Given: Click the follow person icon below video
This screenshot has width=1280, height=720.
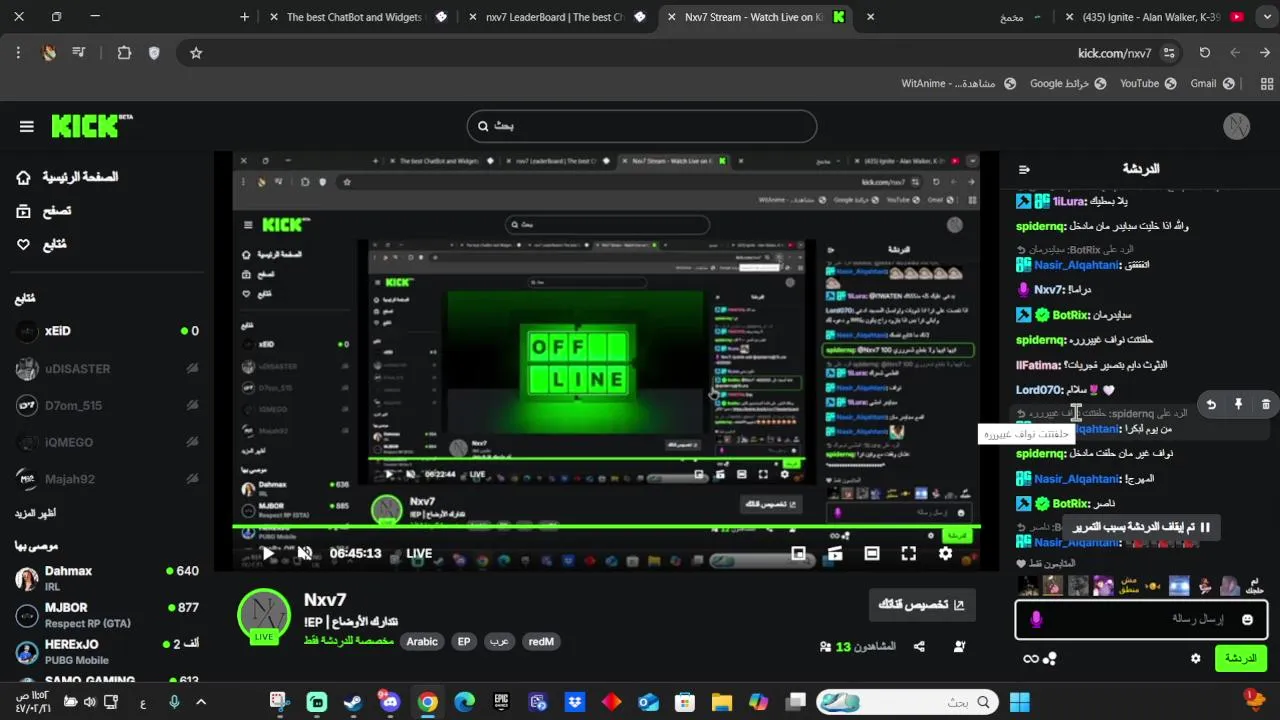Looking at the screenshot, I should click(960, 647).
